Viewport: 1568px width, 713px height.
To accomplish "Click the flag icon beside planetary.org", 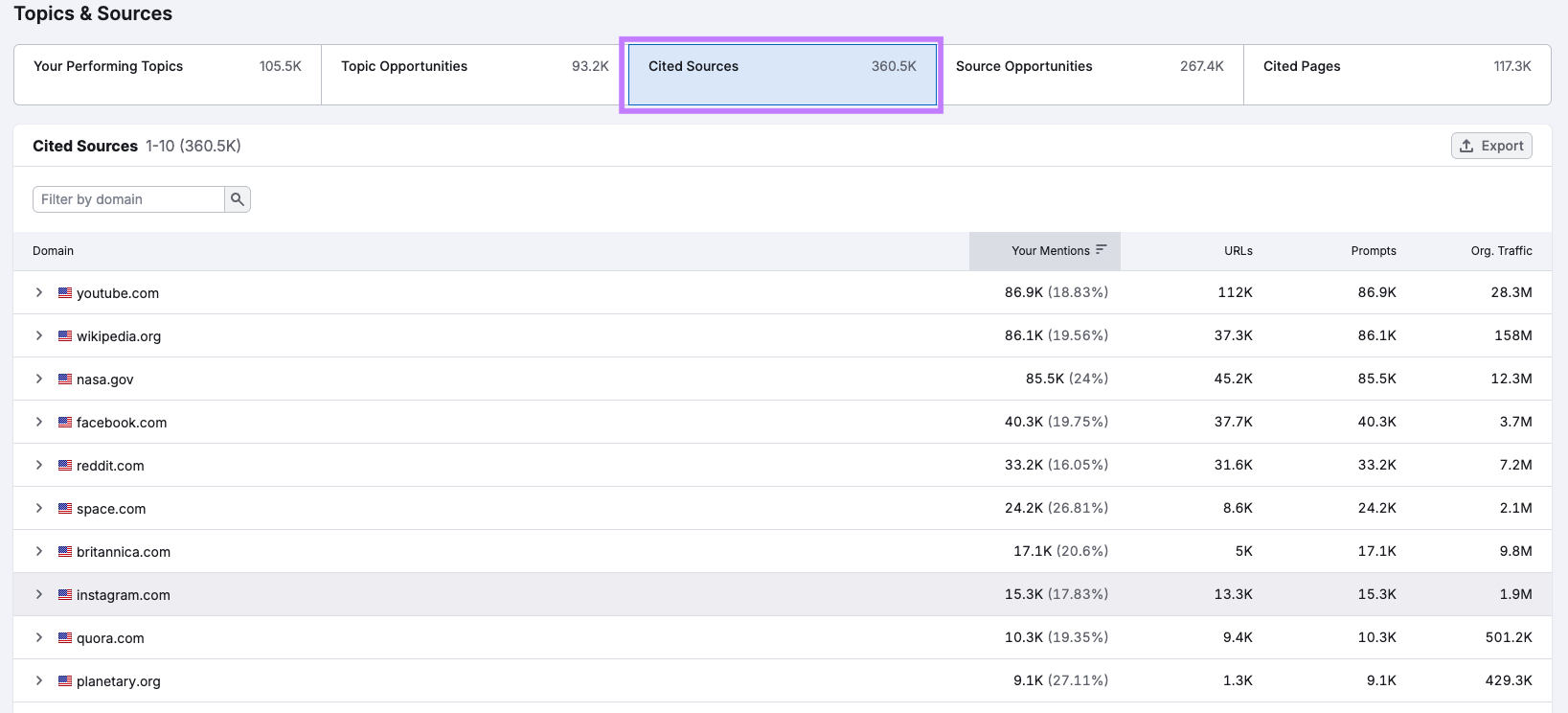I will point(65,681).
